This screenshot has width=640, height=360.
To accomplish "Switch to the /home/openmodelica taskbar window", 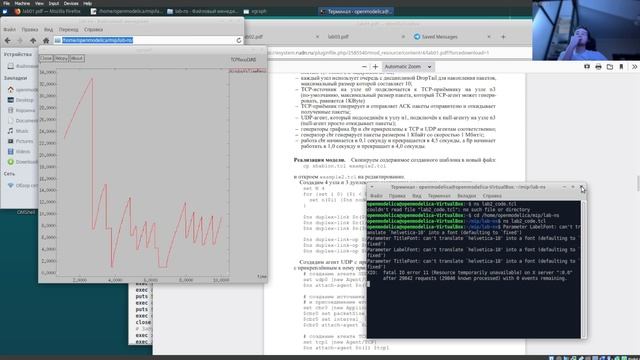I will point(126,11).
